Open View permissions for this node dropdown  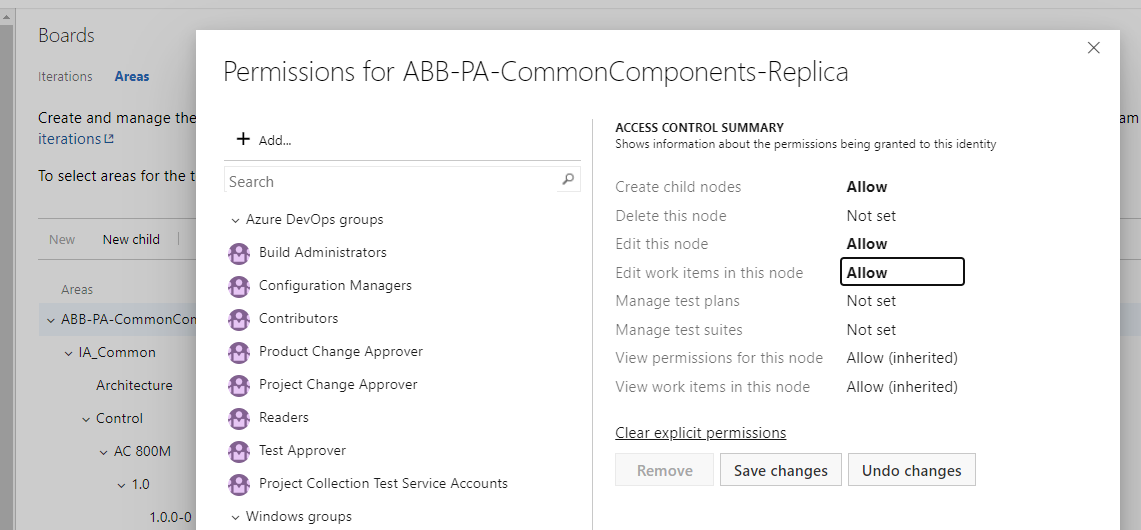(x=902, y=358)
